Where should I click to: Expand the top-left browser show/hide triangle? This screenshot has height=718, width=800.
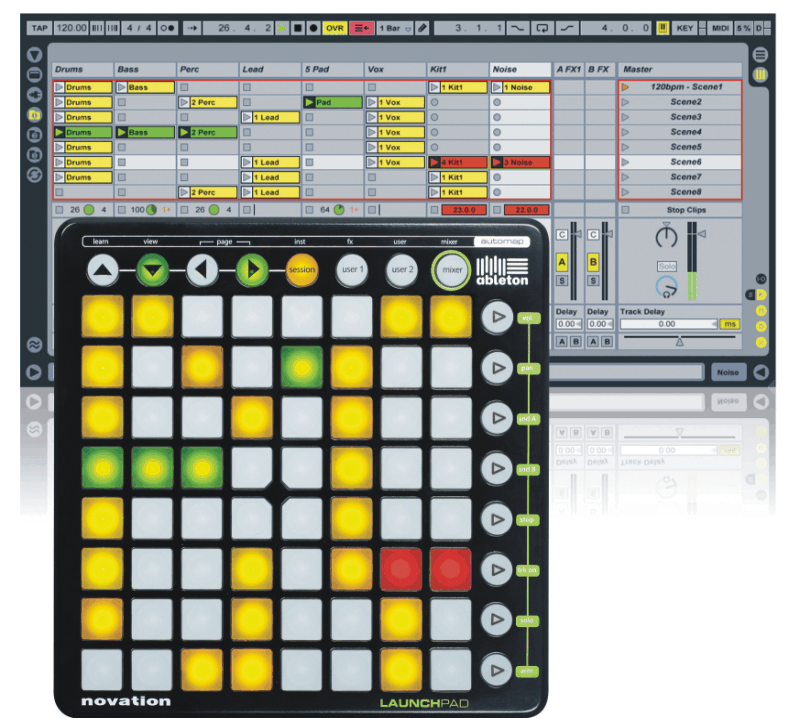tap(35, 54)
